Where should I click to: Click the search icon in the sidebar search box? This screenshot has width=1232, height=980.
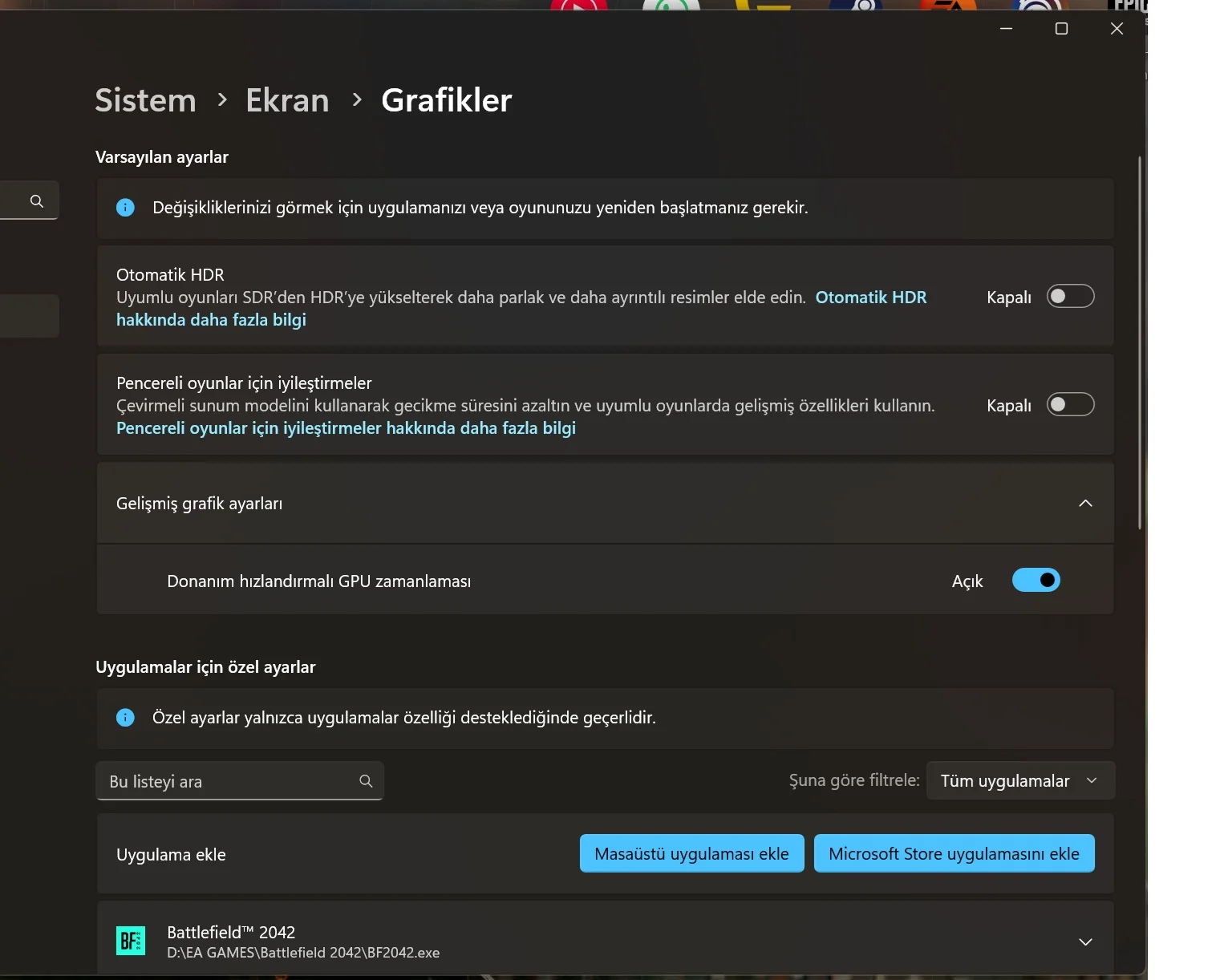coord(37,201)
